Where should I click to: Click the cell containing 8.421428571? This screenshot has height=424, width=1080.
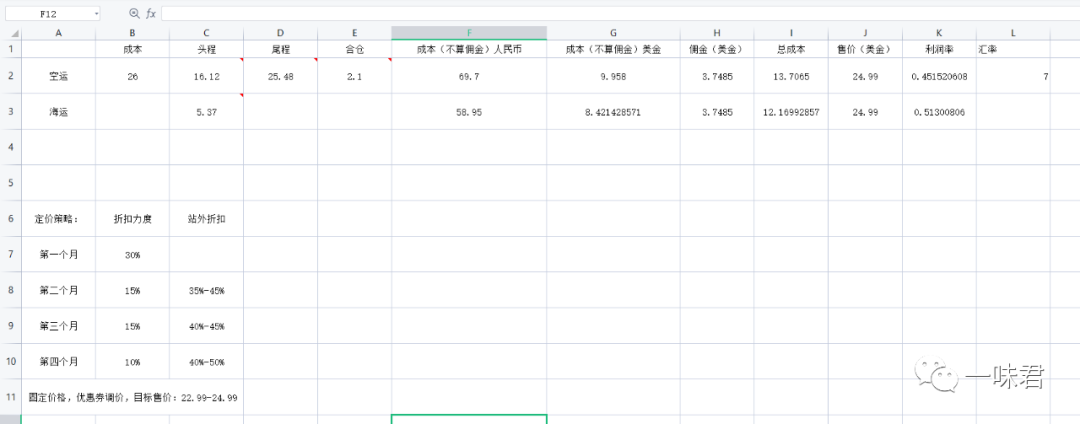click(614, 112)
